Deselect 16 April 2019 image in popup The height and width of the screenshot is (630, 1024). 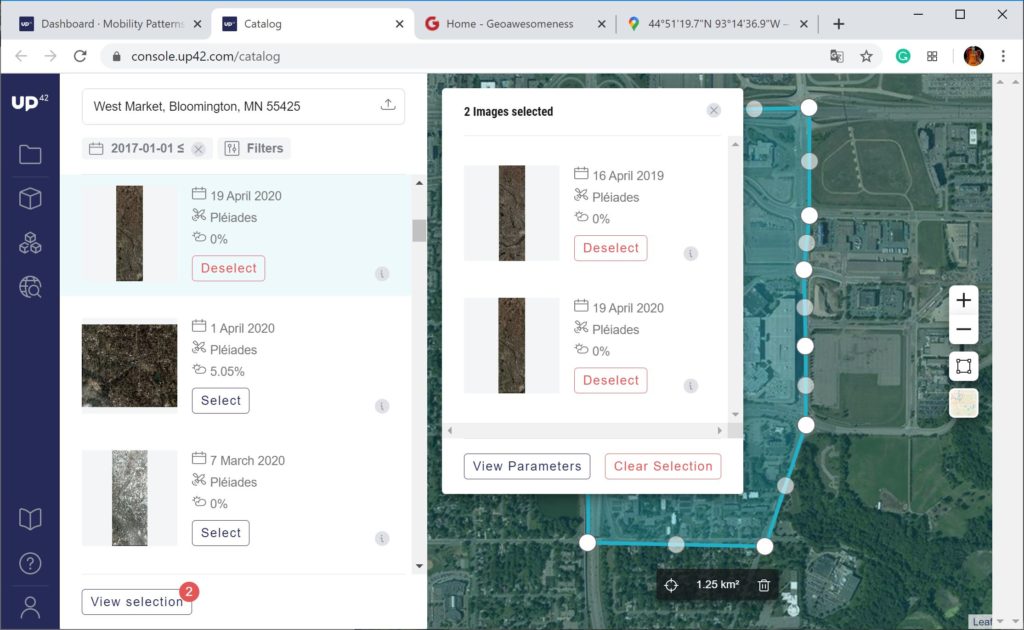click(611, 248)
